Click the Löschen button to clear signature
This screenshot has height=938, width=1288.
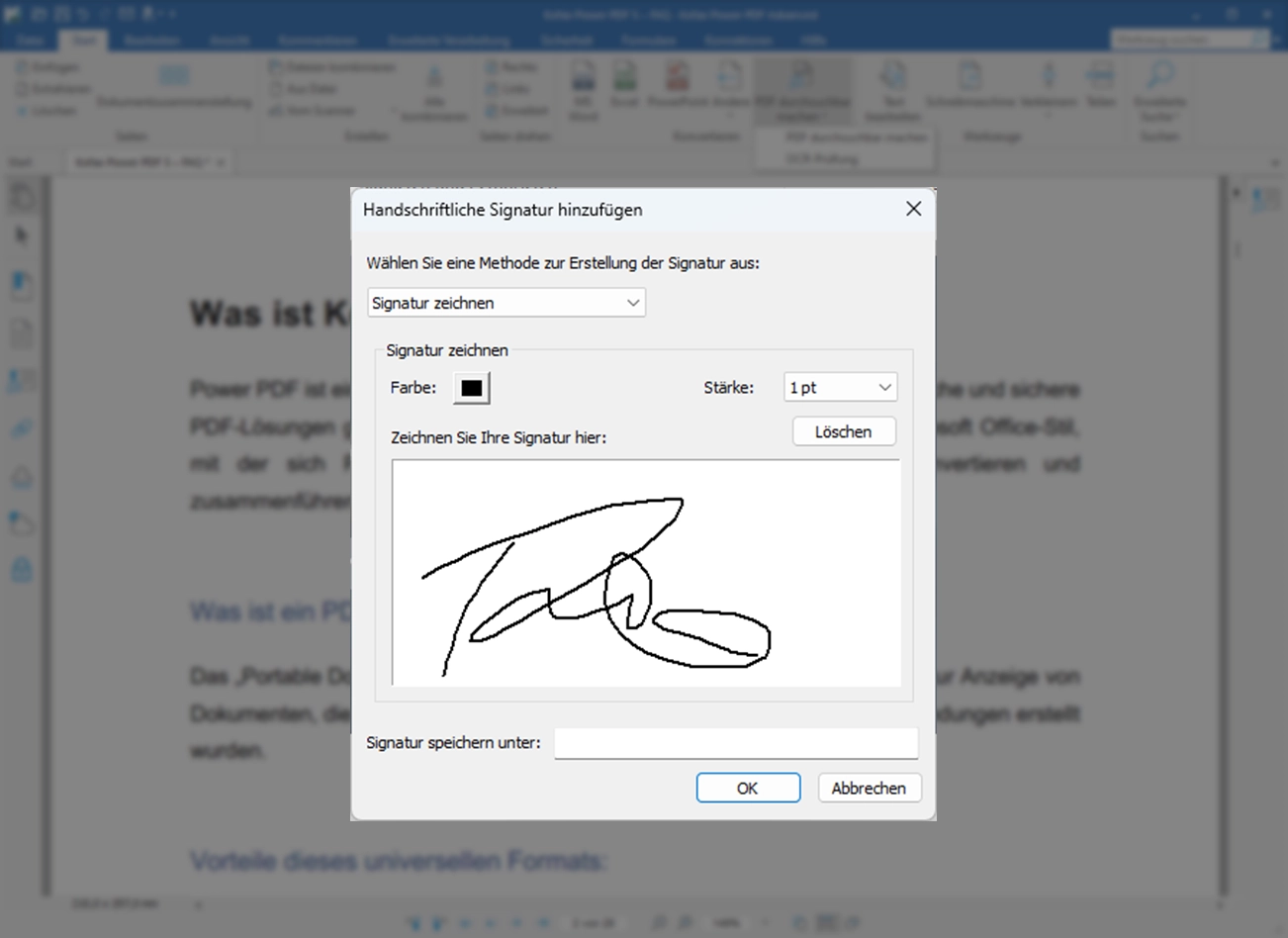pos(844,431)
